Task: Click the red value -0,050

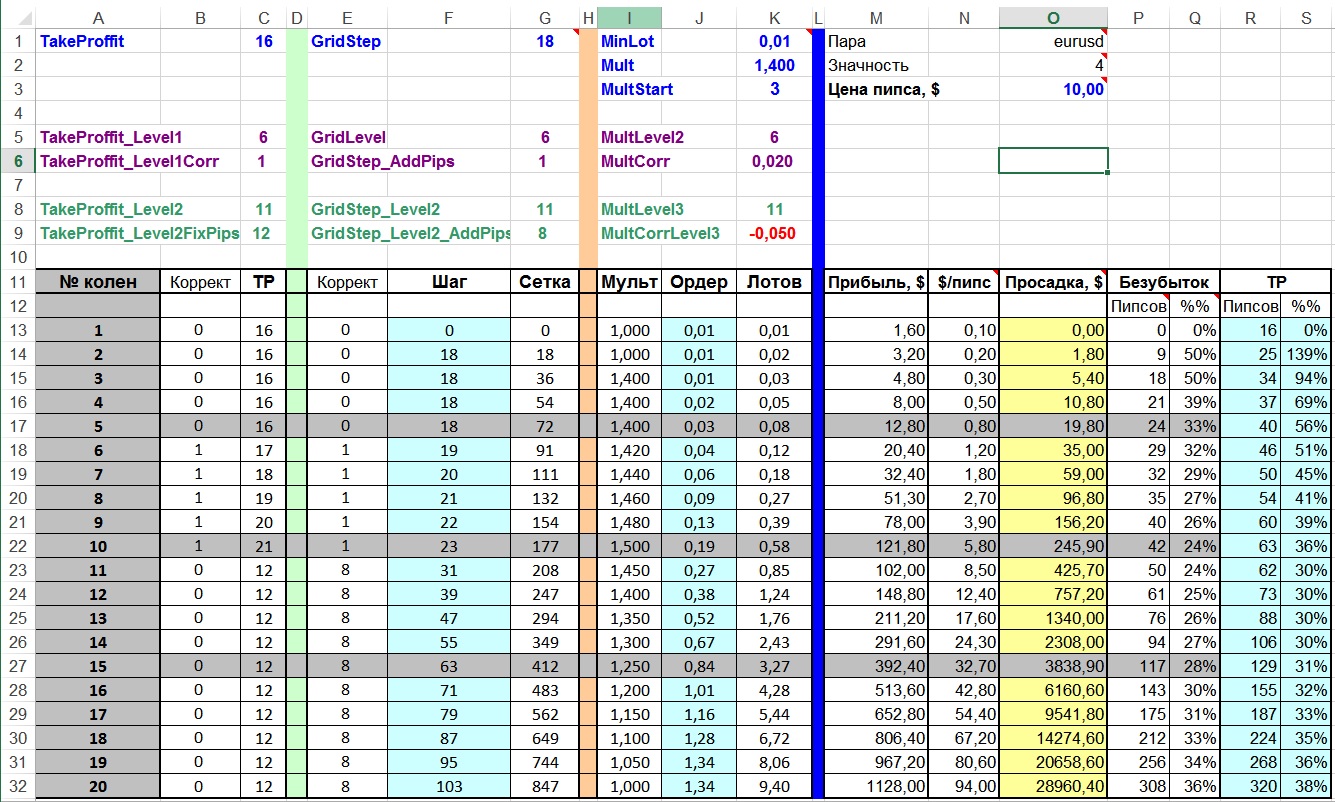Action: [774, 233]
